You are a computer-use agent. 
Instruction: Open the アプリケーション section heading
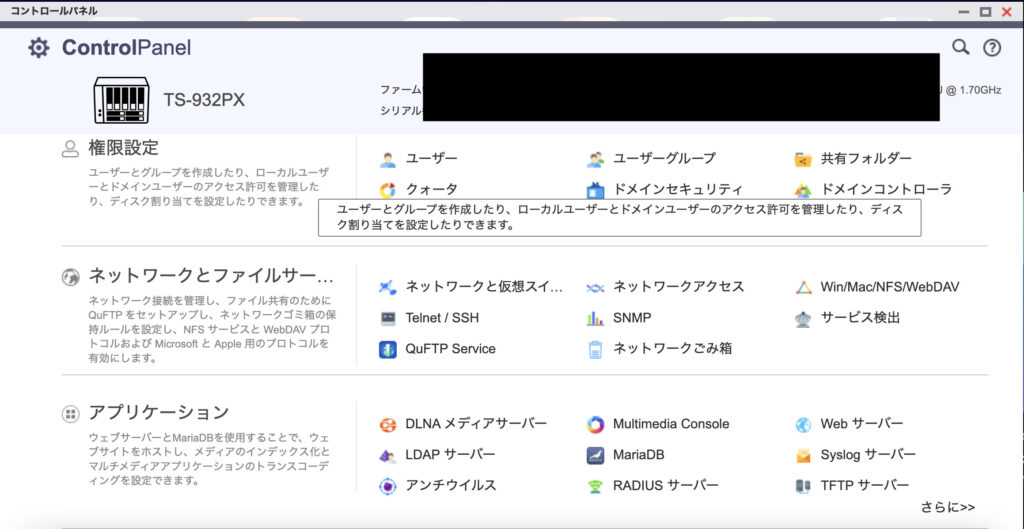159,412
